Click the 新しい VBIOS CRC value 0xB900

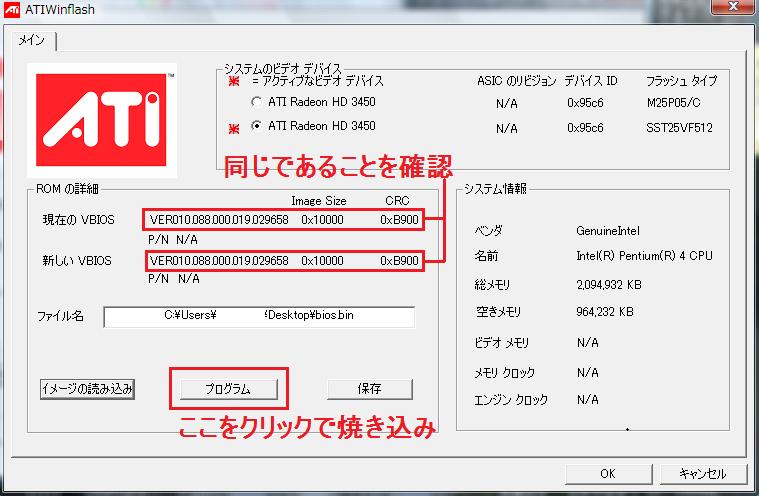tap(399, 261)
